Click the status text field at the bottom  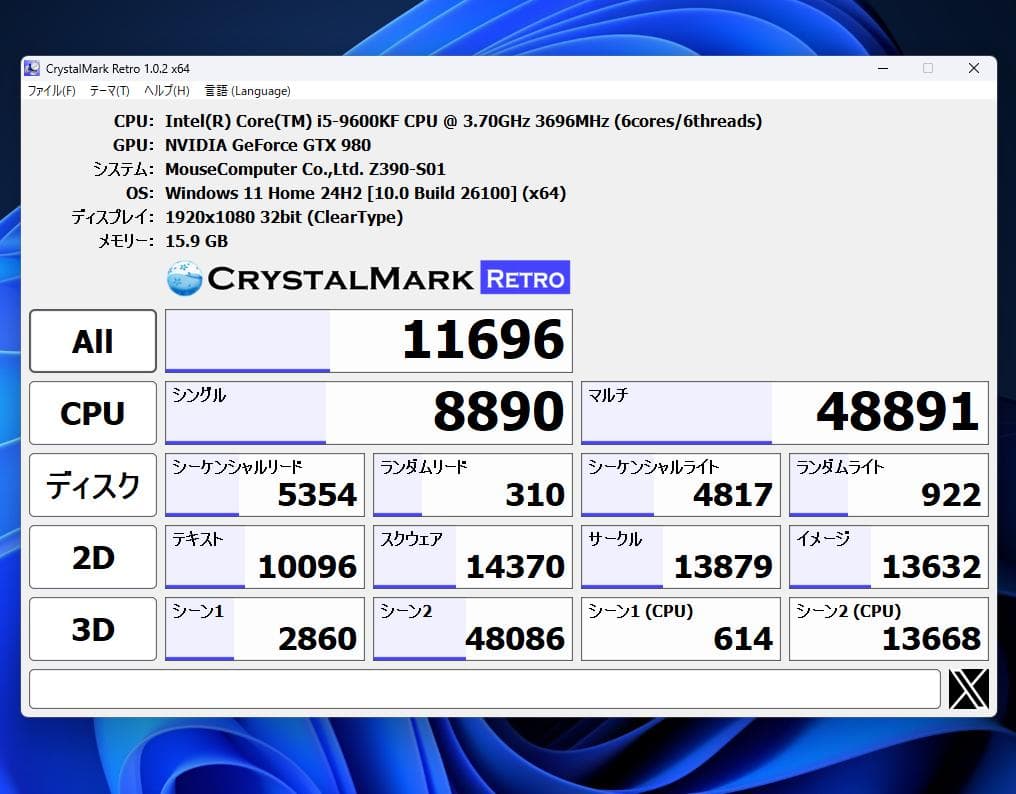pos(486,689)
